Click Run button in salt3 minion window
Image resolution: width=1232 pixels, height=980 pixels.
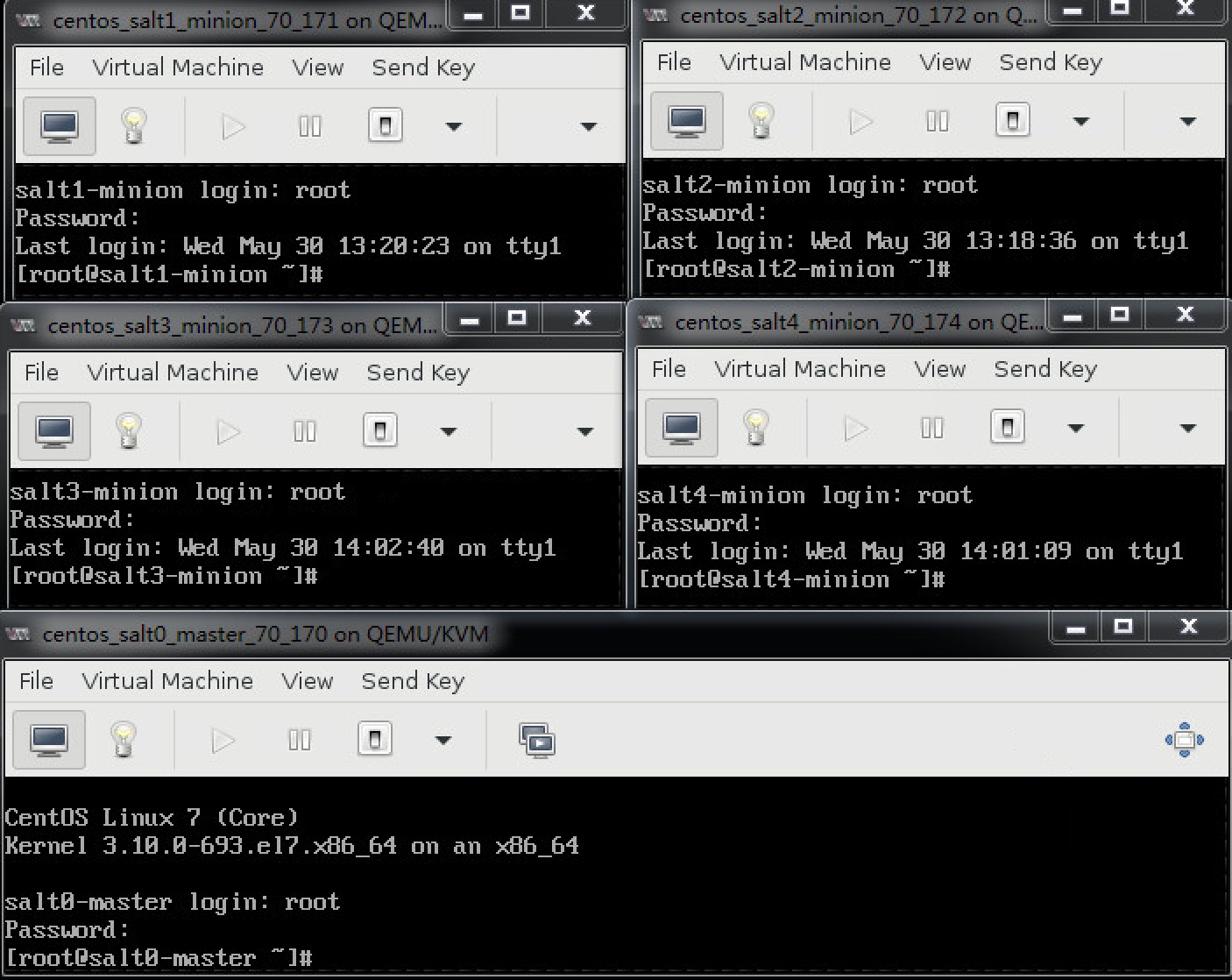pos(228,432)
